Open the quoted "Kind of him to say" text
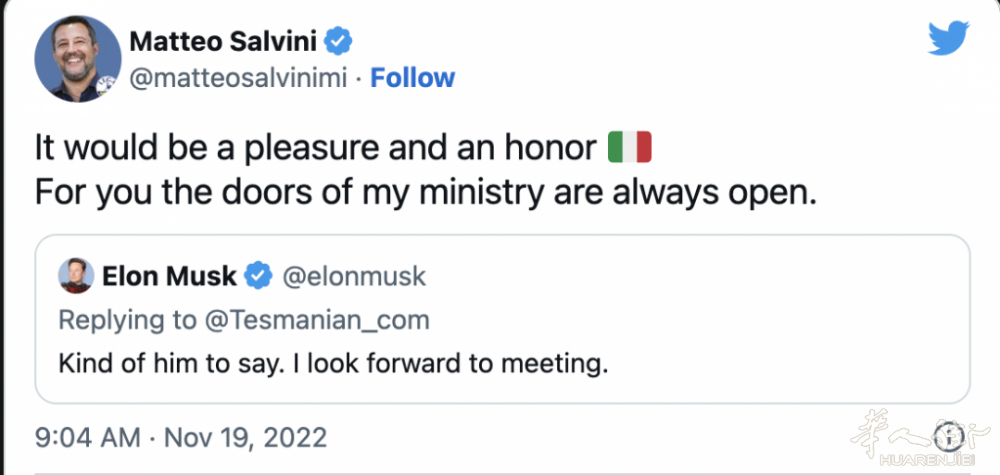 click(333, 363)
